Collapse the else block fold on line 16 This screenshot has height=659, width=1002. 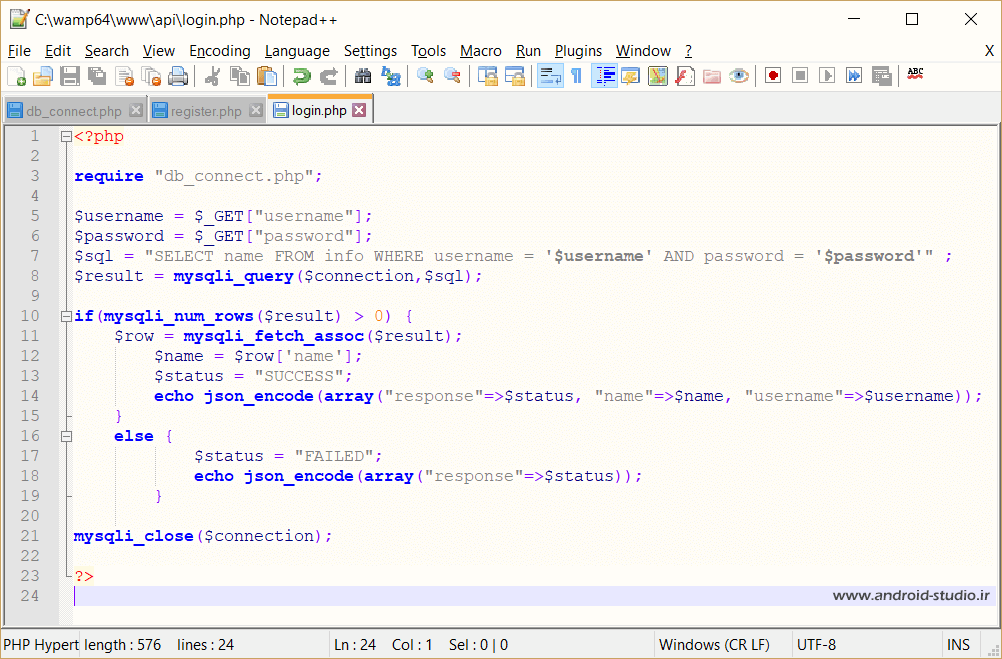click(x=66, y=437)
